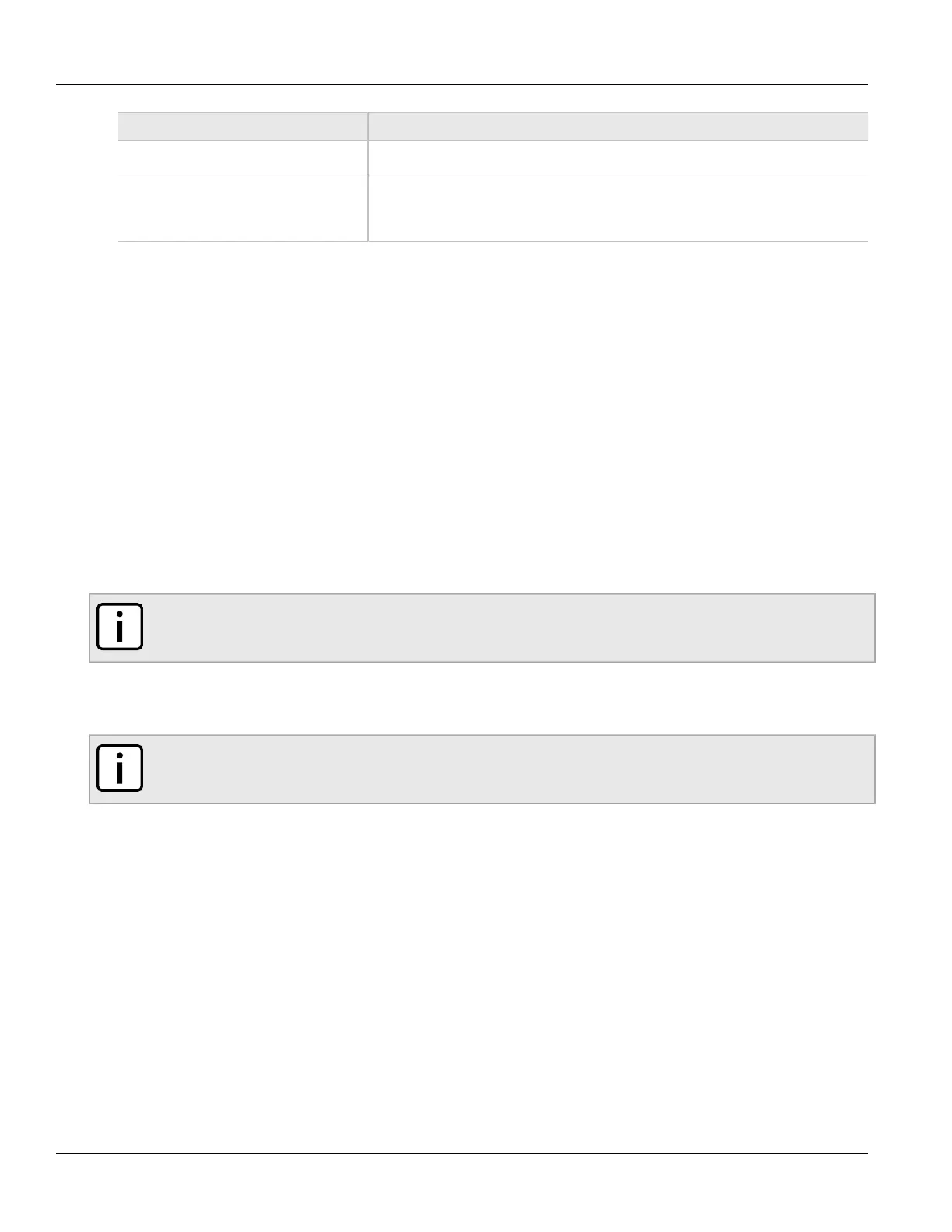Click the empty page area below the lower note

[482, 972]
